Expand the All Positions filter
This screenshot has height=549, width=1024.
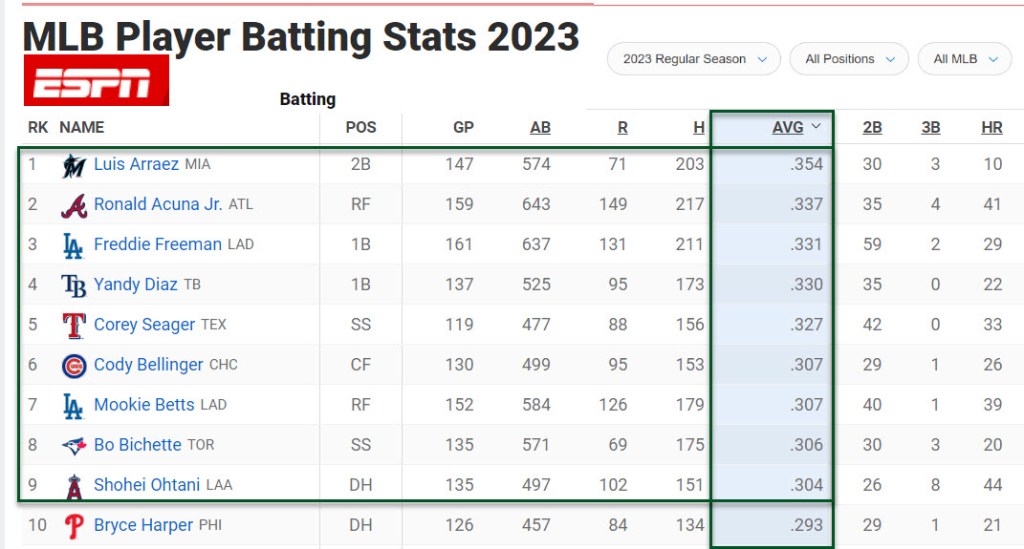click(x=849, y=59)
